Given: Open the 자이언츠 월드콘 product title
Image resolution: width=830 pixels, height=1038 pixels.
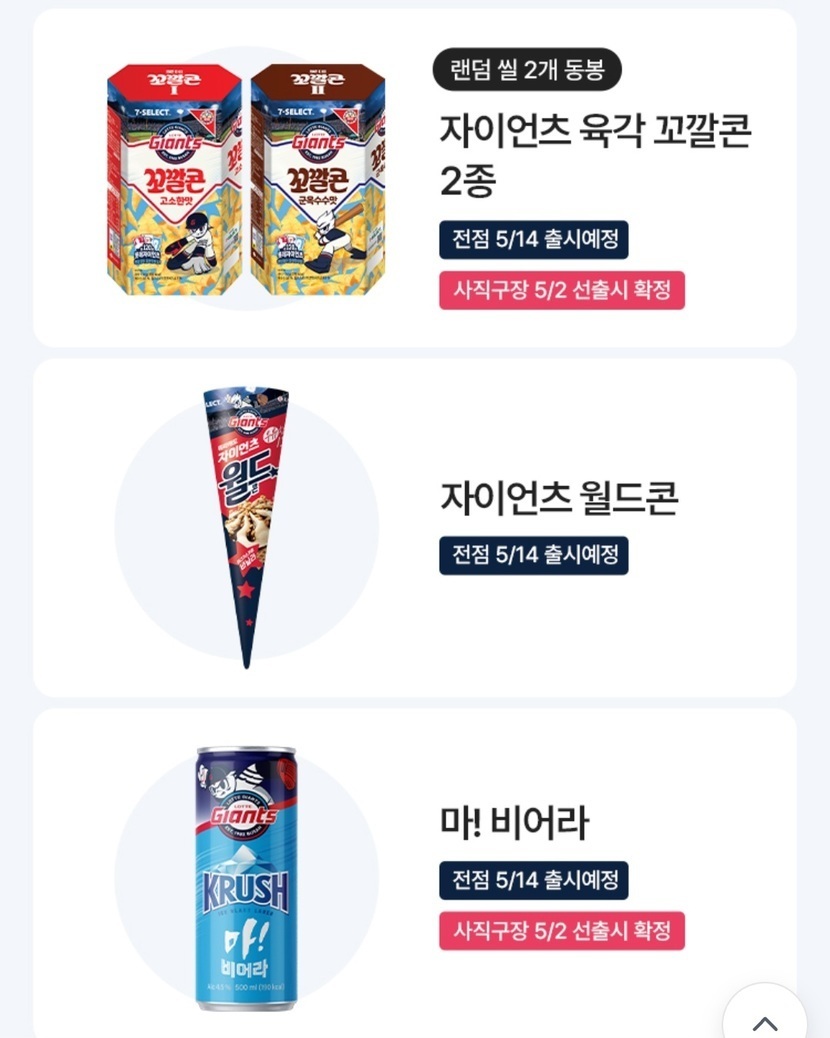Looking at the screenshot, I should pos(559,497).
